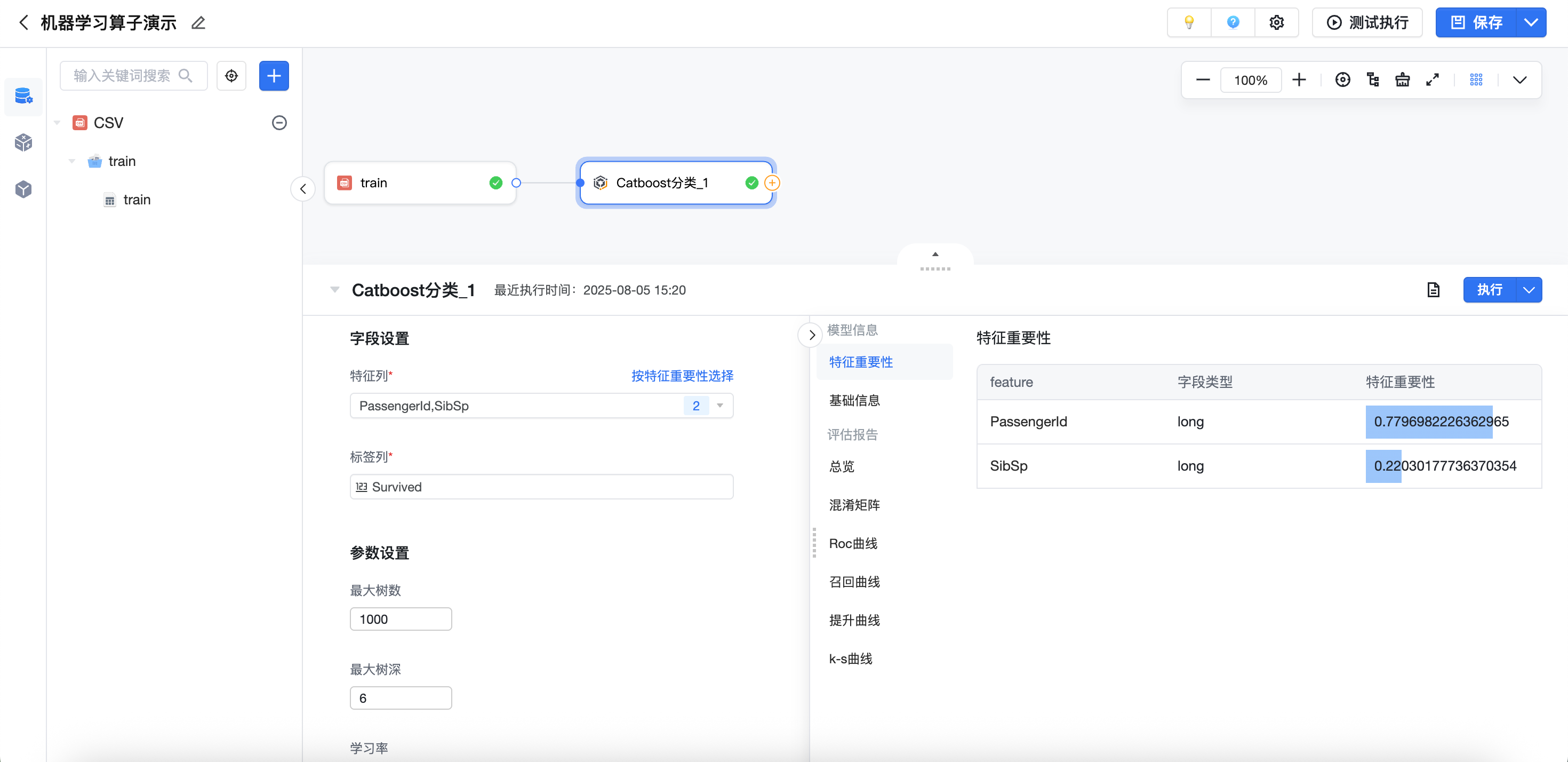Open the log document icon beside 执行
The image size is (1568, 762).
point(1433,290)
